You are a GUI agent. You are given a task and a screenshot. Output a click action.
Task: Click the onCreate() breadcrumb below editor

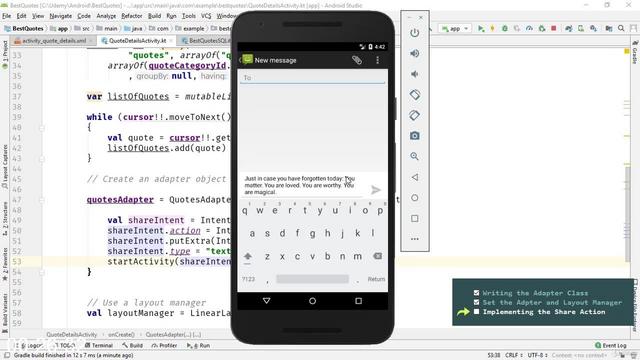pos(121,335)
